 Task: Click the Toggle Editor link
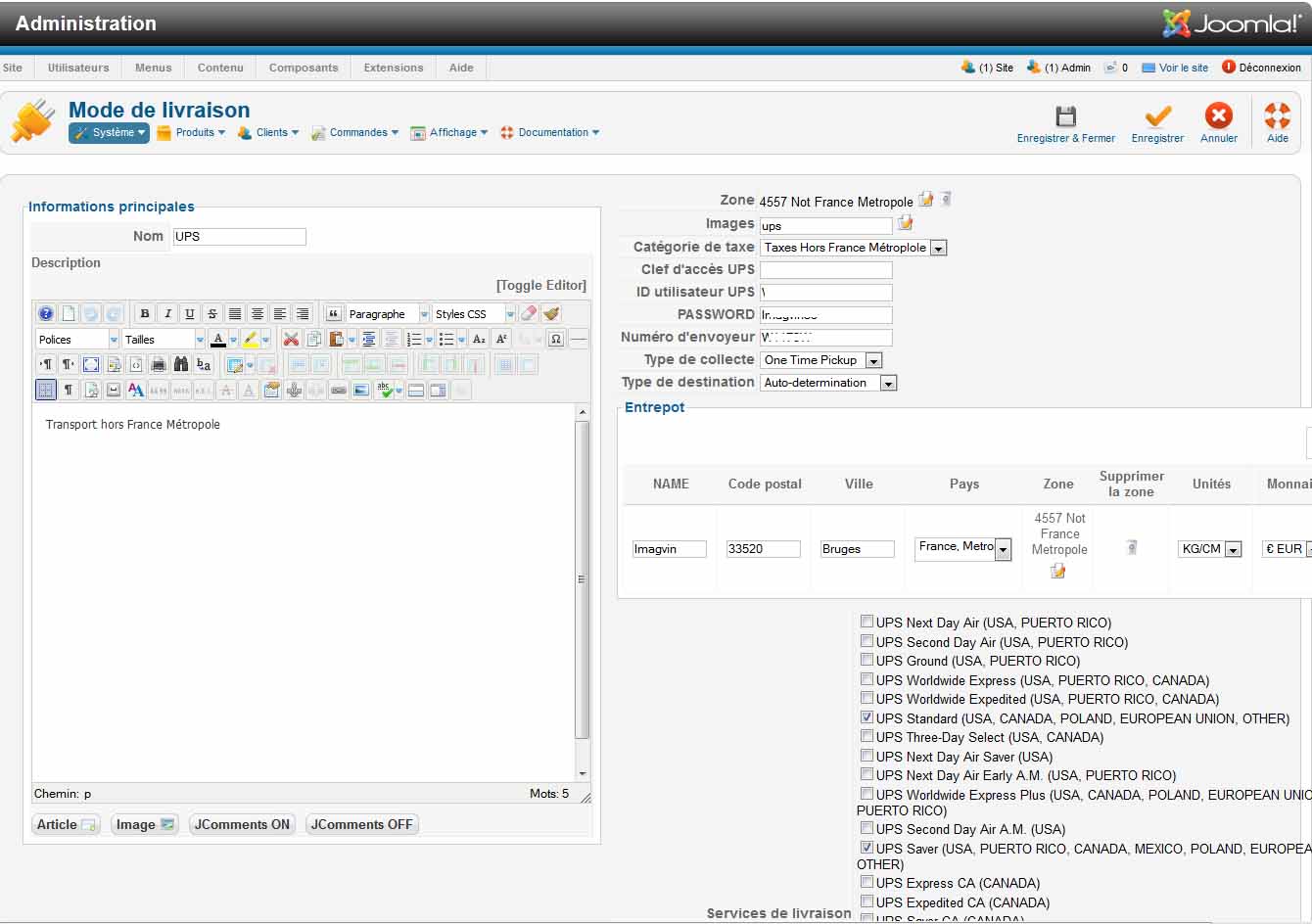541,285
